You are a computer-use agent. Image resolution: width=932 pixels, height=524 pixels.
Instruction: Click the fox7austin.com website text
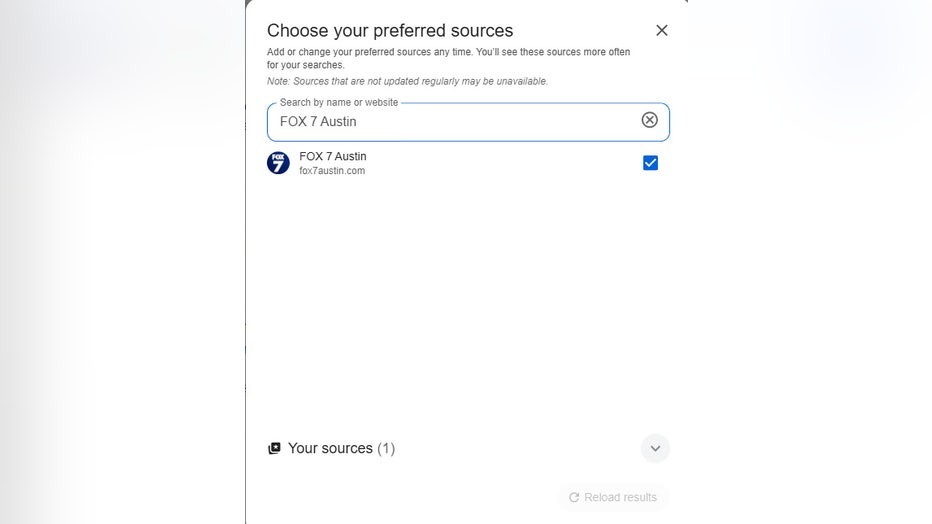click(332, 171)
